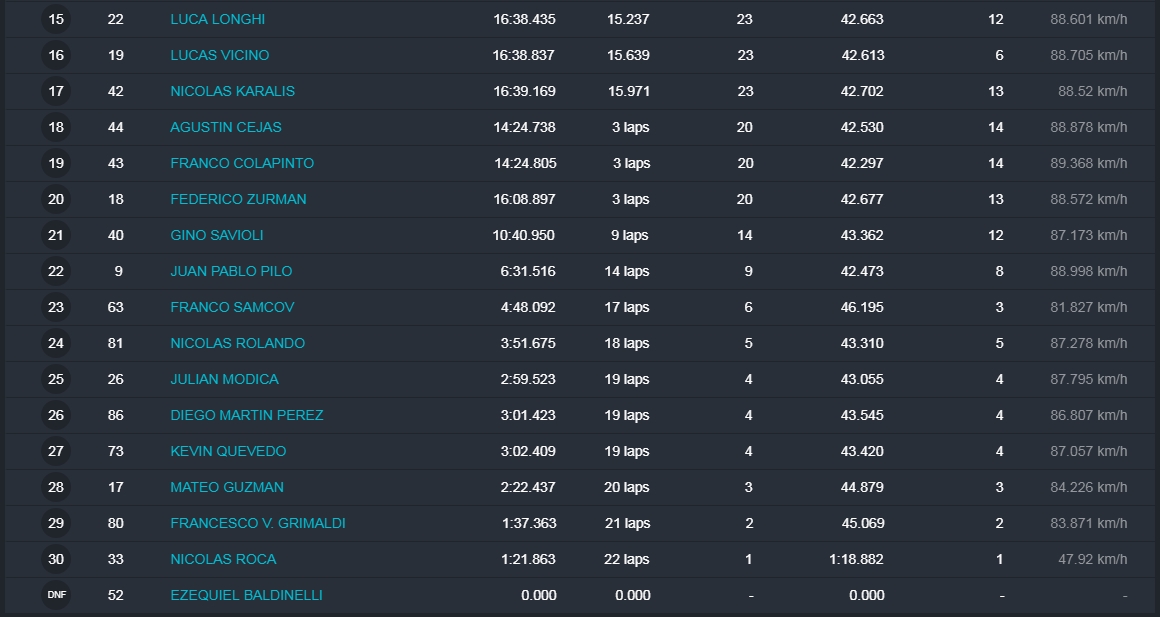Open FRANCESCO V. GRIMALDI driver page

point(258,523)
